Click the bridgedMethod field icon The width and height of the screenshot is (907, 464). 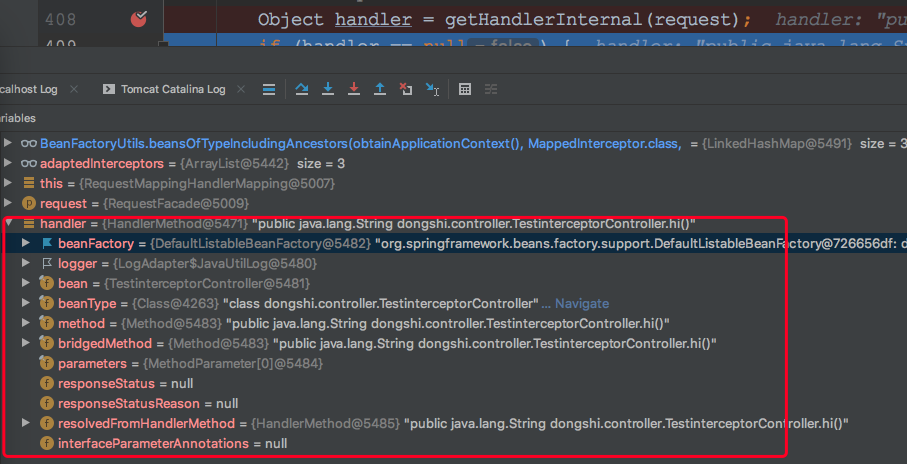pyautogui.click(x=46, y=343)
